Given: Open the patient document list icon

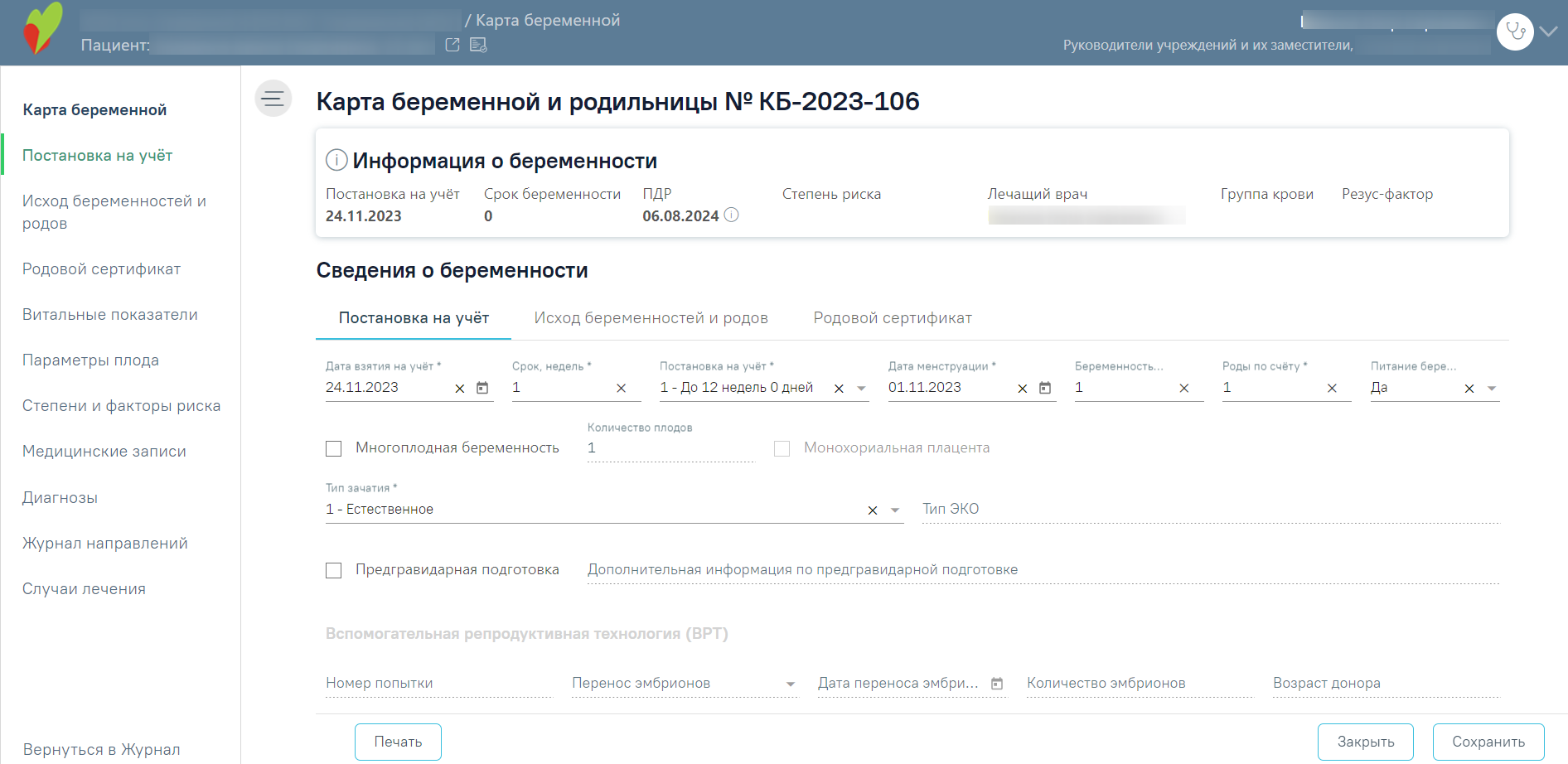Looking at the screenshot, I should click(x=478, y=45).
